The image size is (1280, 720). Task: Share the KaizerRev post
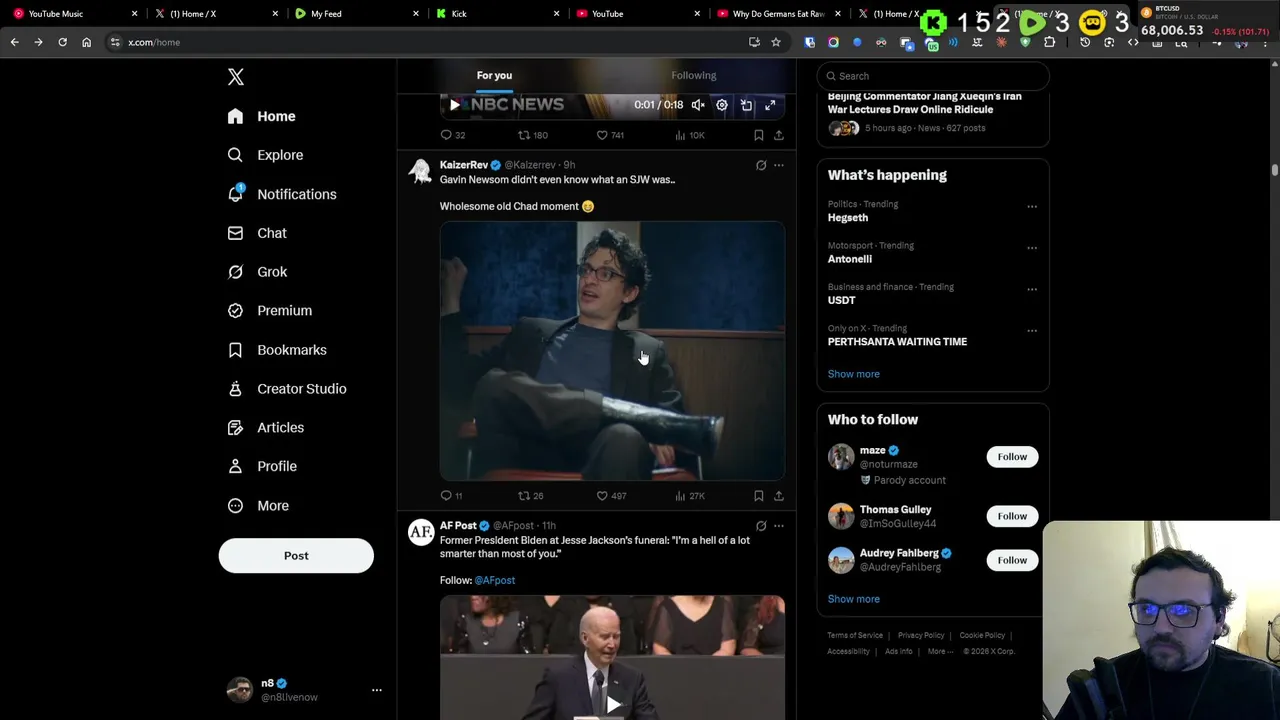[x=779, y=496]
